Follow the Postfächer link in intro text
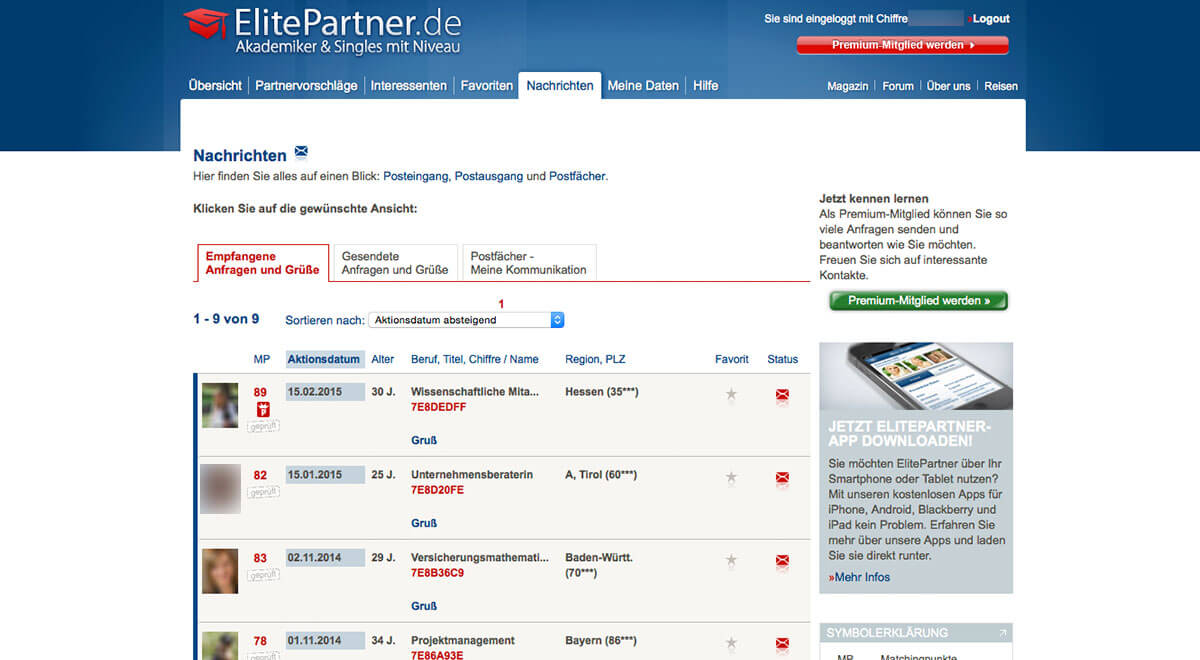 tap(577, 176)
